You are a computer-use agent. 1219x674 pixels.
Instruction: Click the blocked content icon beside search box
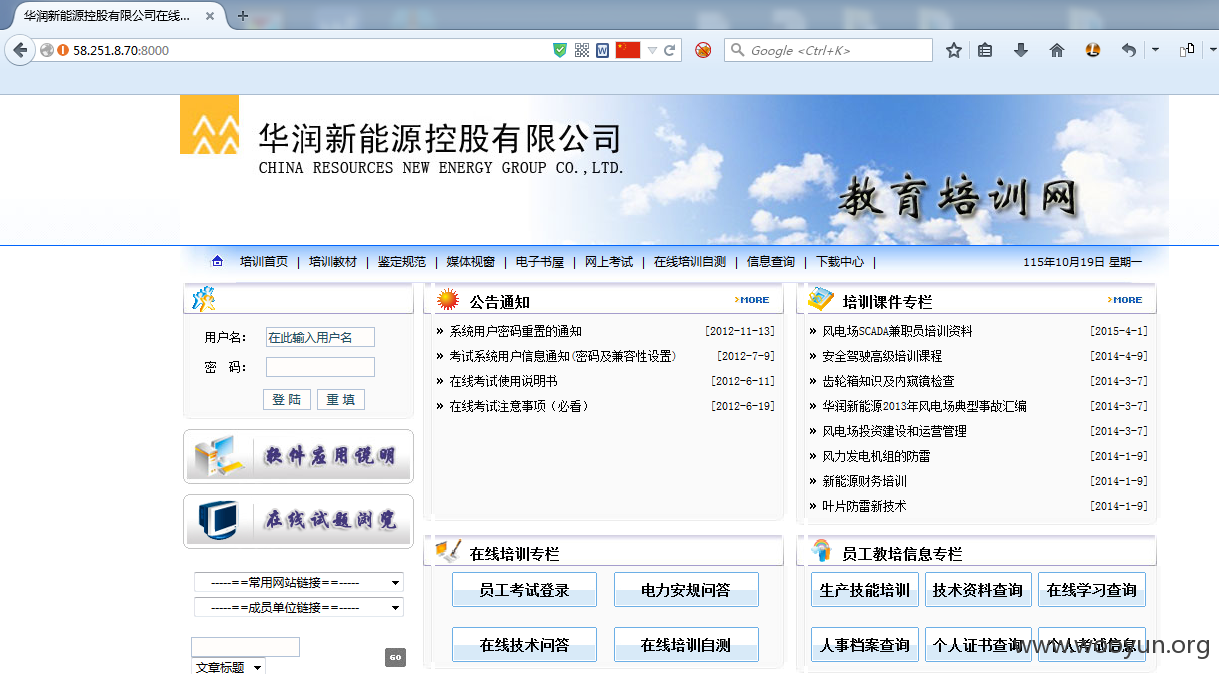(x=703, y=50)
